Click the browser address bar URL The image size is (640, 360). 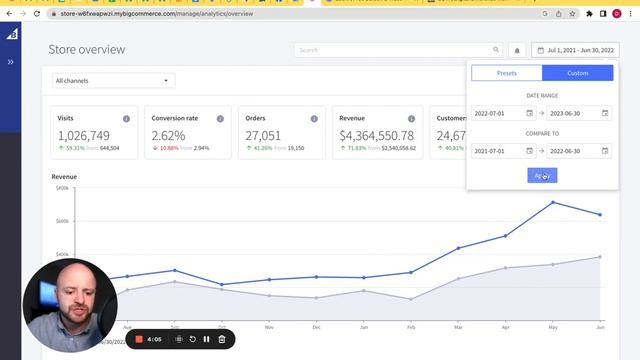157,13
